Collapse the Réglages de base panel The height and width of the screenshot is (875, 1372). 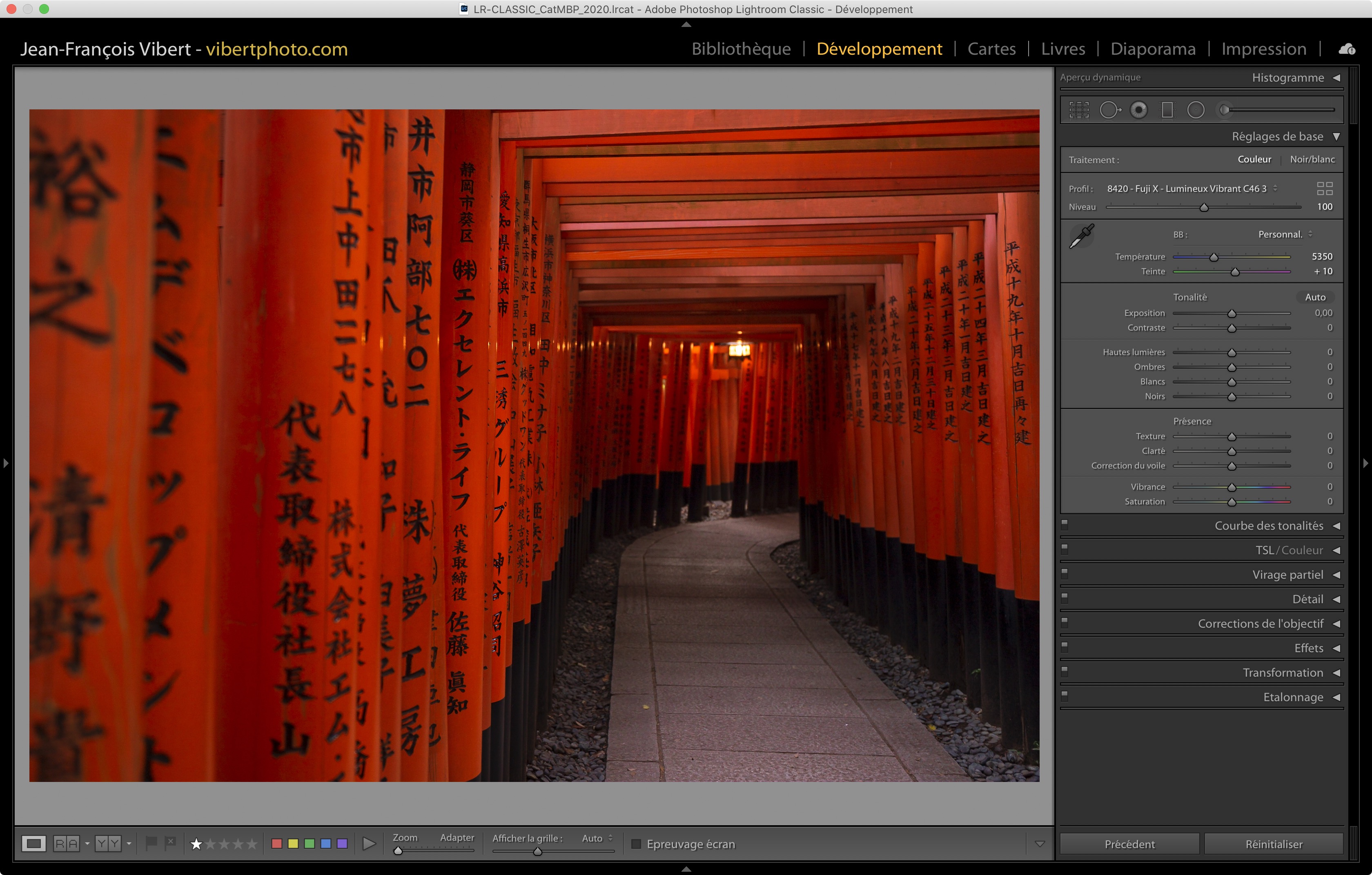(1336, 137)
